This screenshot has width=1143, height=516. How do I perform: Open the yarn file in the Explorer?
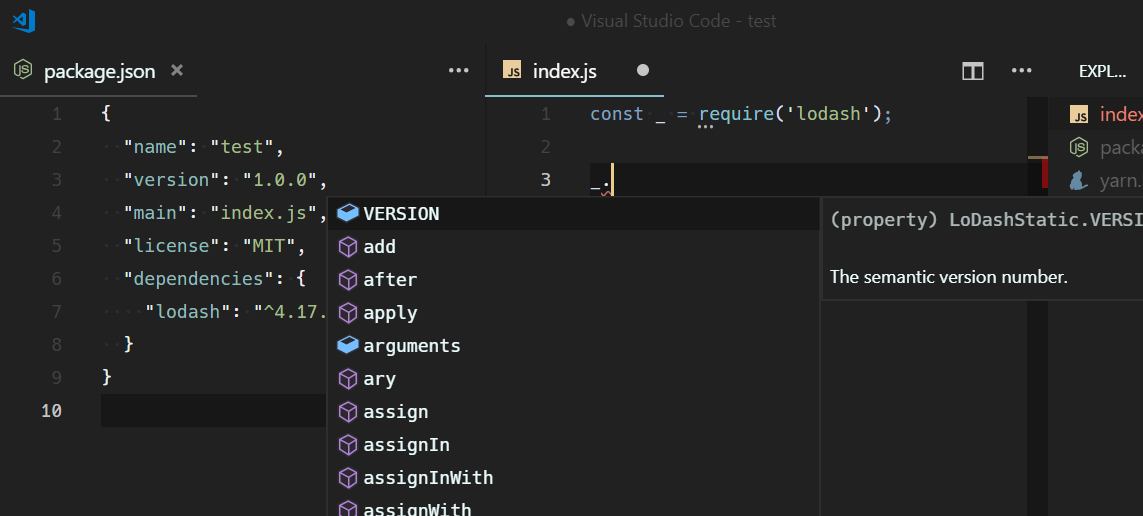pos(1096,180)
